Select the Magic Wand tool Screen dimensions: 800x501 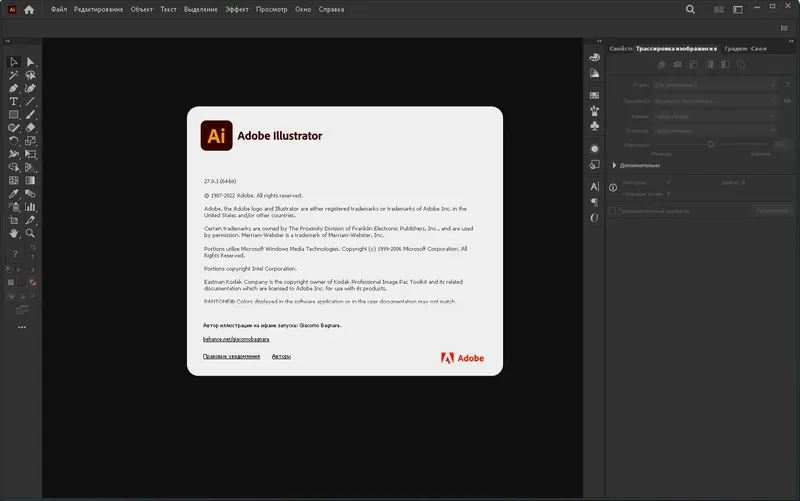pyautogui.click(x=14, y=75)
